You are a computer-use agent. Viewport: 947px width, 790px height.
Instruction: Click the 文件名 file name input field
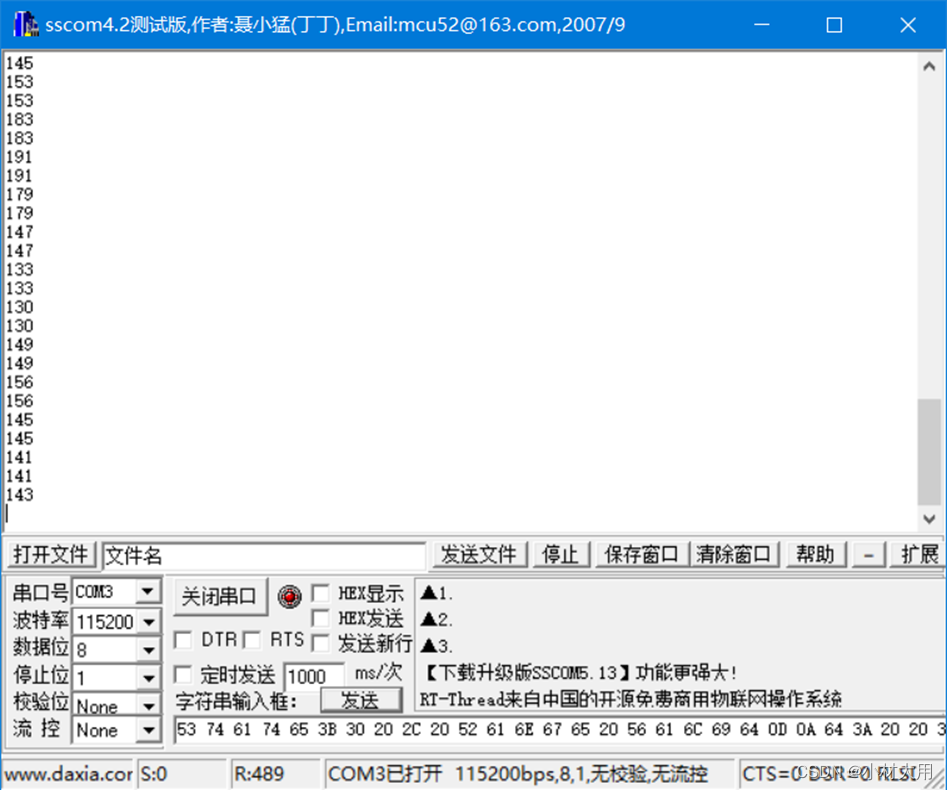click(264, 556)
